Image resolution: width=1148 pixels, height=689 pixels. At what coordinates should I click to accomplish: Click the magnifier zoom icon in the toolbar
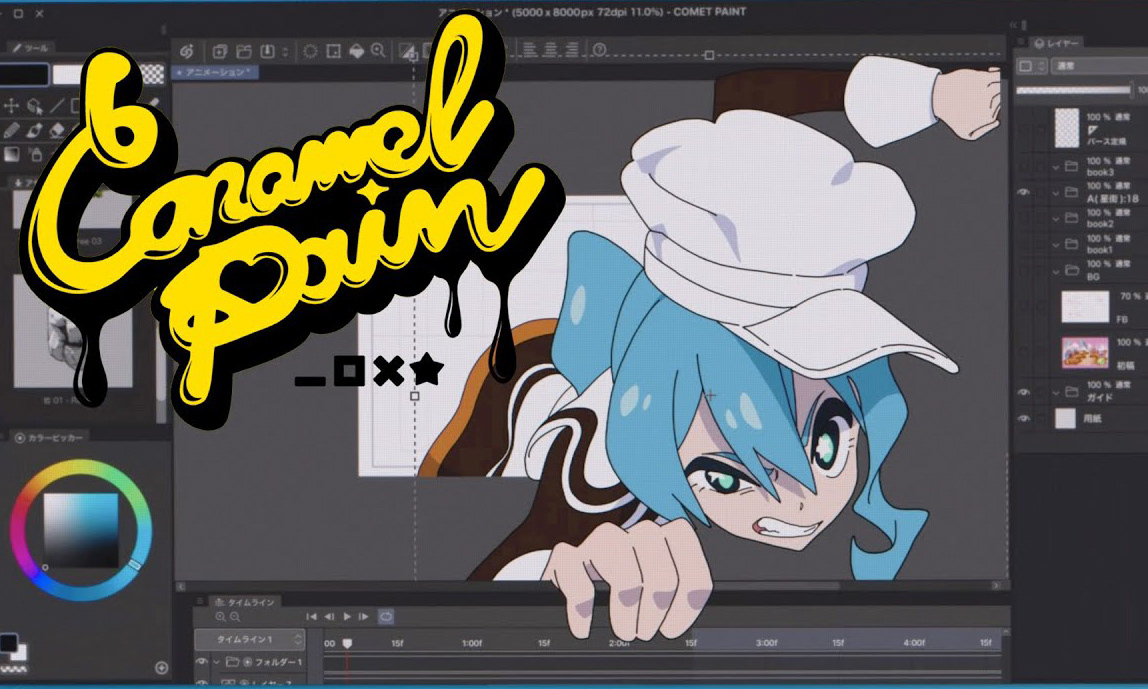coord(378,51)
